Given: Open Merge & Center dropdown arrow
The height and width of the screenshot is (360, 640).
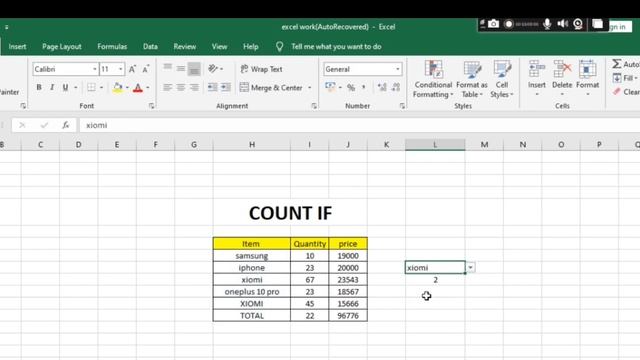Looking at the screenshot, I should click(309, 87).
